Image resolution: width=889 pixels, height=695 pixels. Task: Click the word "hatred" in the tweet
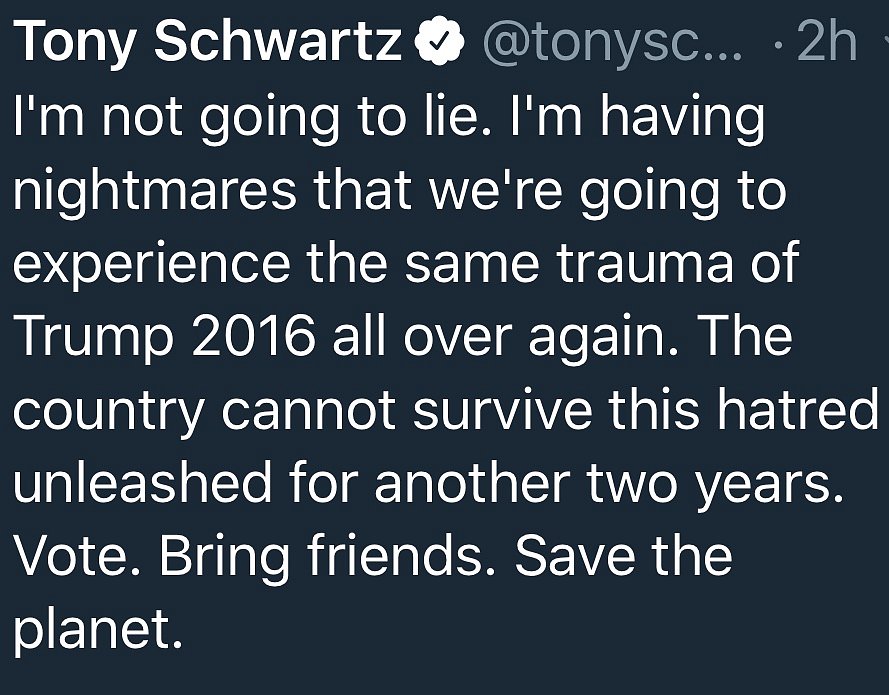point(798,408)
